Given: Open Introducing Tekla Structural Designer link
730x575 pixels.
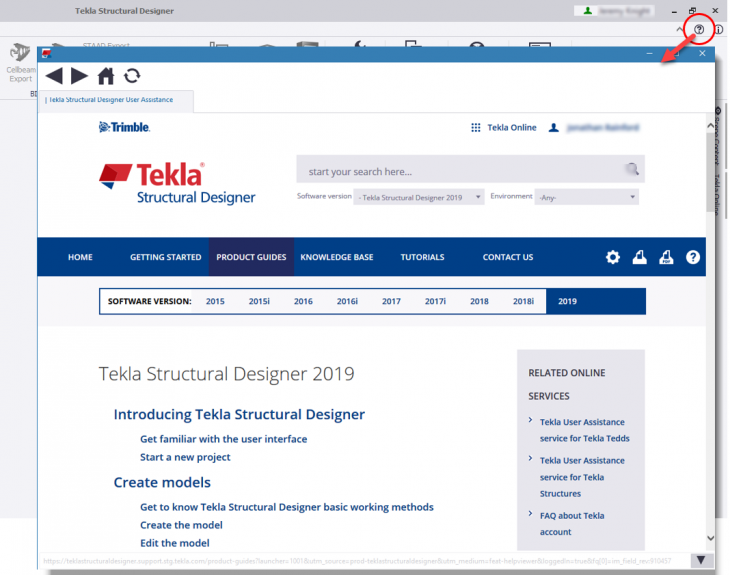Looking at the screenshot, I should click(239, 414).
